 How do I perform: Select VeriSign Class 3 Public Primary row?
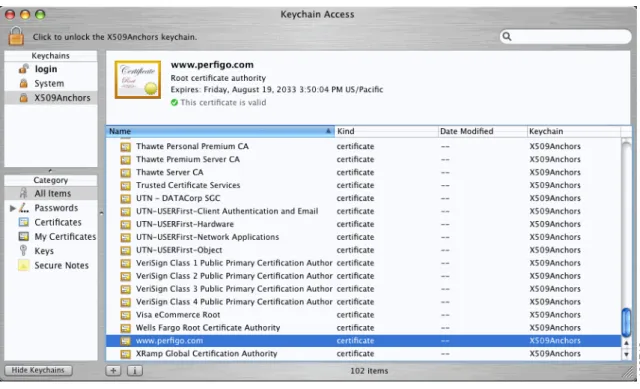pos(364,289)
